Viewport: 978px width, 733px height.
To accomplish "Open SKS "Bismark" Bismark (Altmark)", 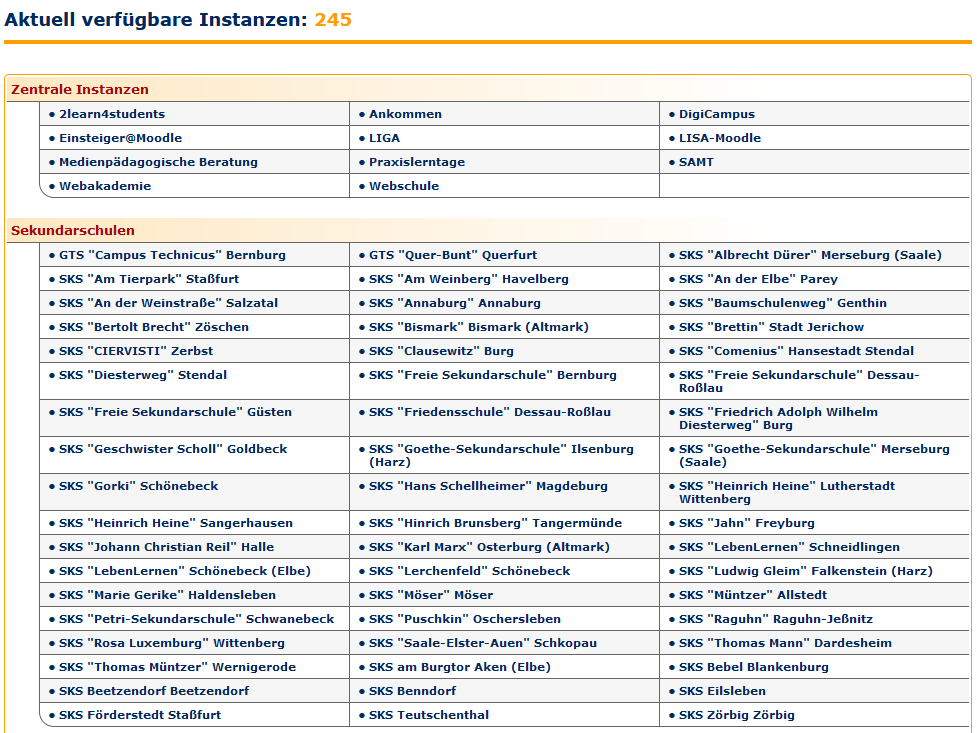I will click(478, 327).
